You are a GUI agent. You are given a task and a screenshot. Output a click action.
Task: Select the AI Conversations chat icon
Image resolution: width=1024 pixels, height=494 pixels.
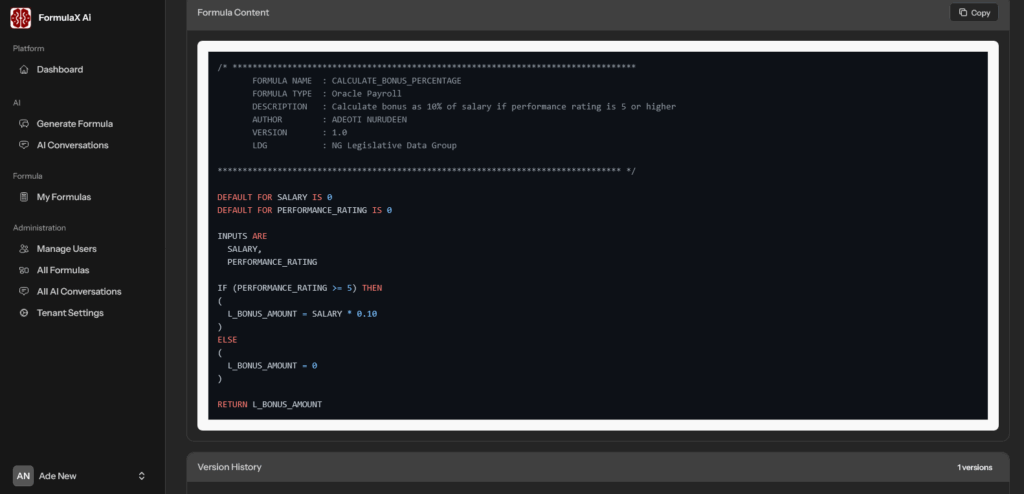point(24,145)
